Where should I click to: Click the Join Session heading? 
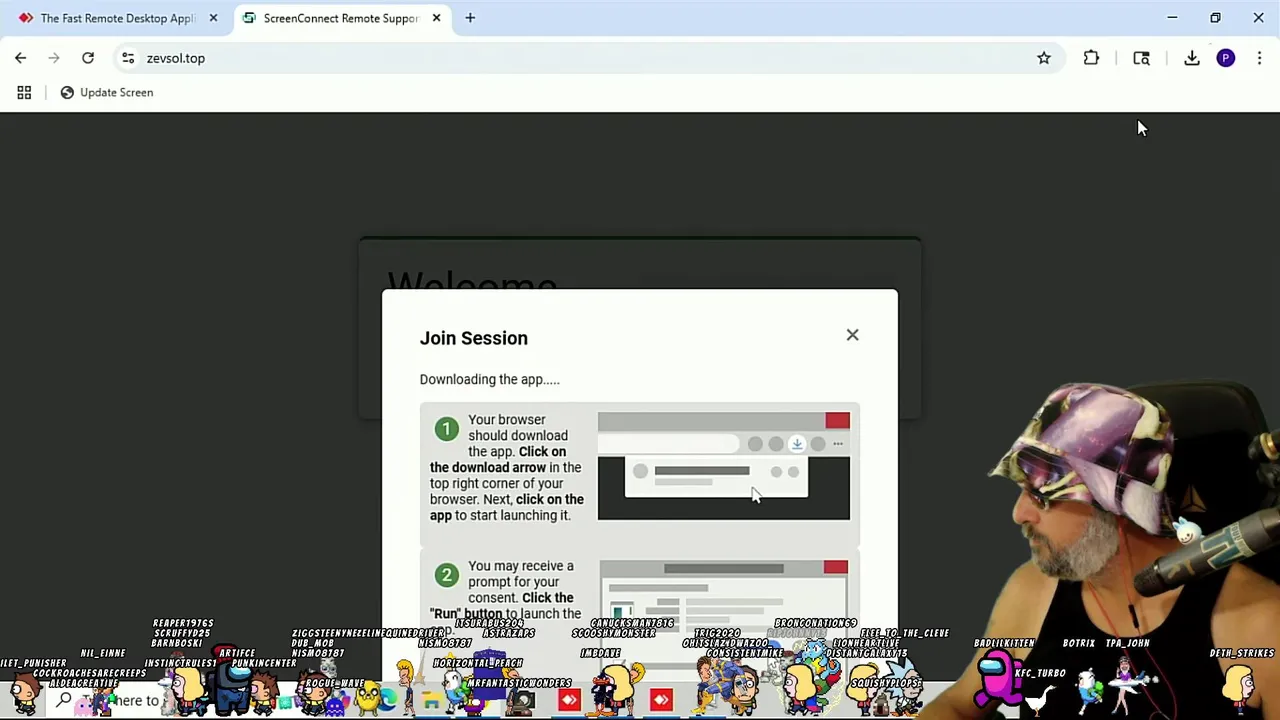point(474,338)
